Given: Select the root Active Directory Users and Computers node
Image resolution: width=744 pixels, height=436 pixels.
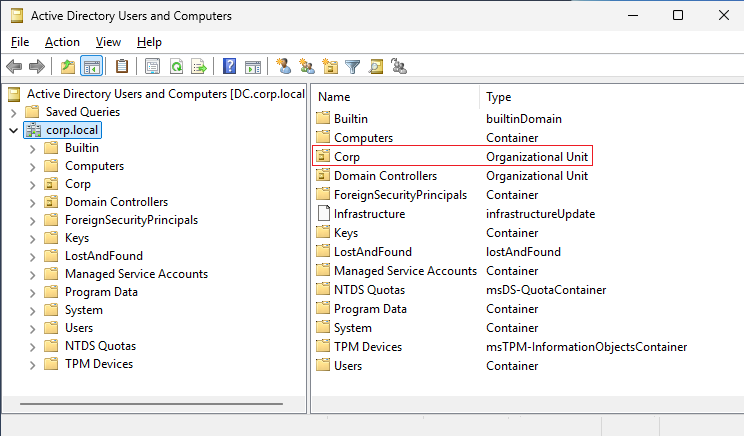Looking at the screenshot, I should [x=157, y=94].
